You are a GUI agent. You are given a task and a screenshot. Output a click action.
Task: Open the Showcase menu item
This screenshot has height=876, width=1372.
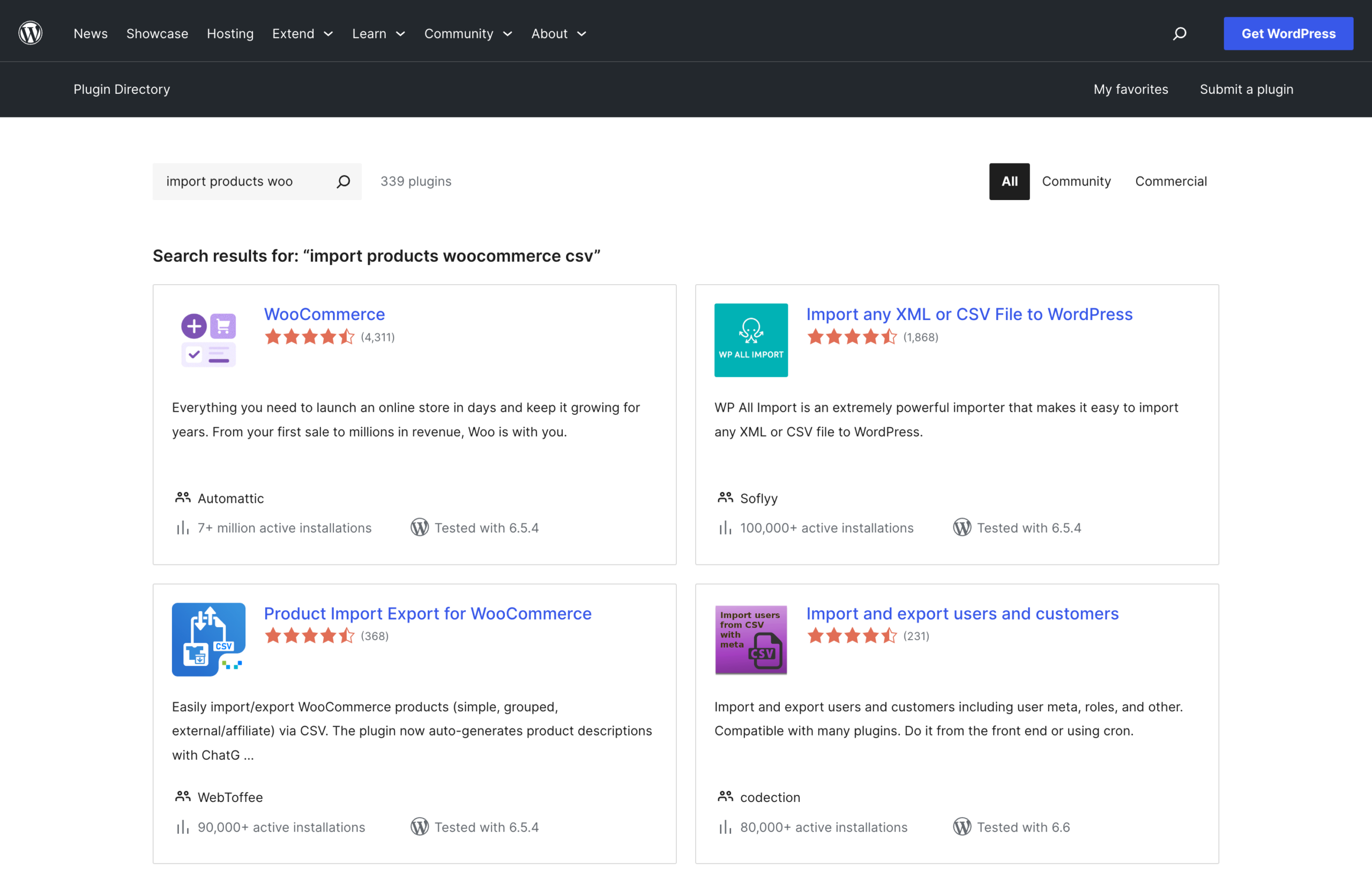click(157, 34)
